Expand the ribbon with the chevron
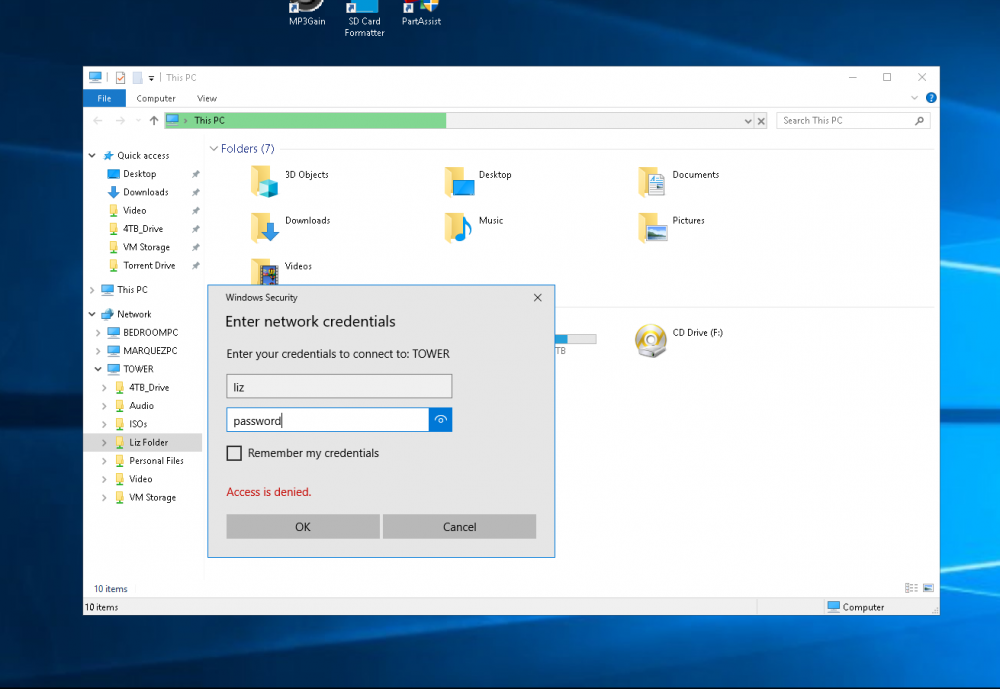Image resolution: width=1000 pixels, height=689 pixels. pos(914,98)
